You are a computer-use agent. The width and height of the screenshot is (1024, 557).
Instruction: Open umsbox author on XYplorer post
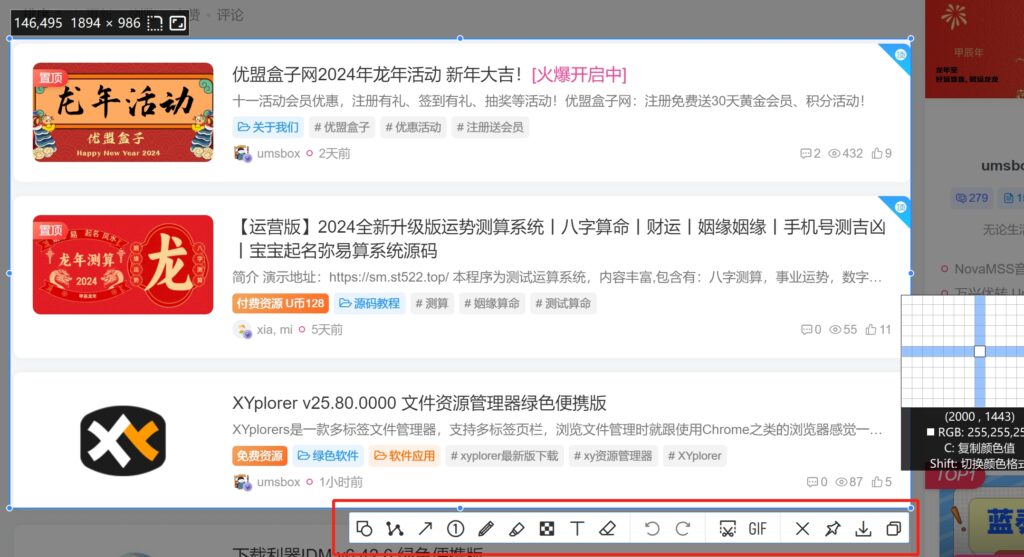[278, 482]
